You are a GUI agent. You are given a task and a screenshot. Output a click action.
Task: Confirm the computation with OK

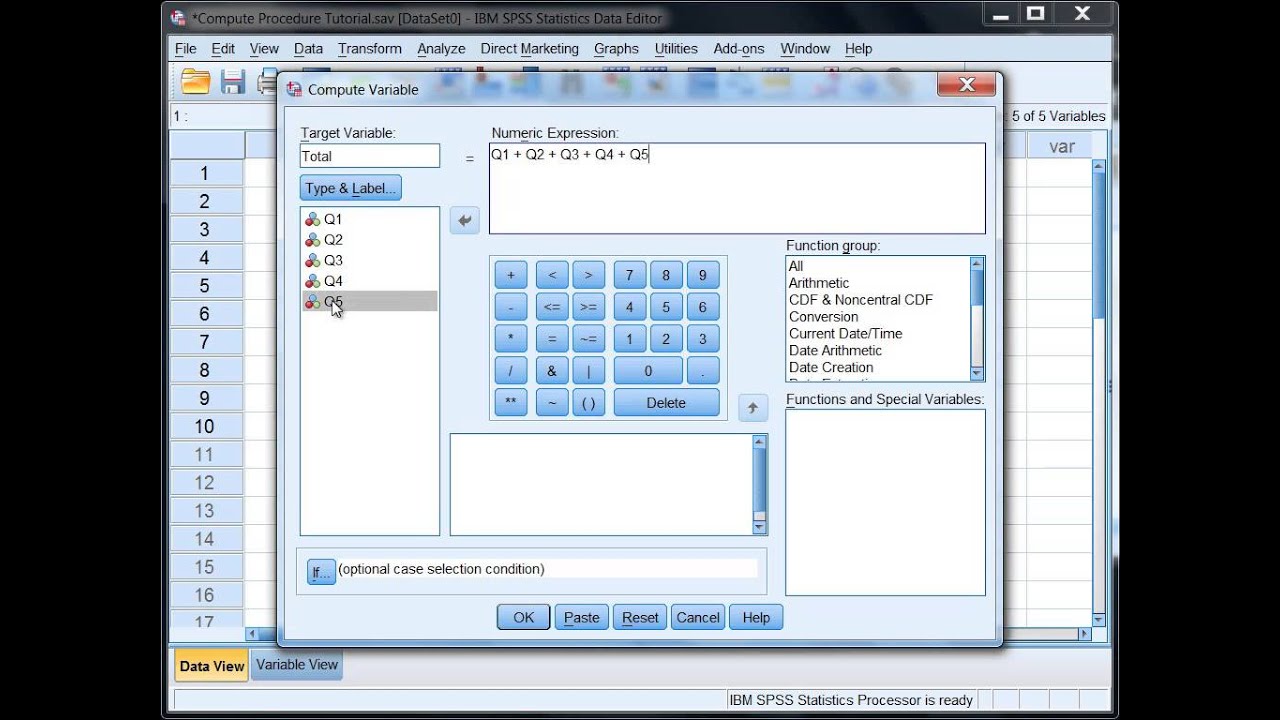pyautogui.click(x=524, y=618)
